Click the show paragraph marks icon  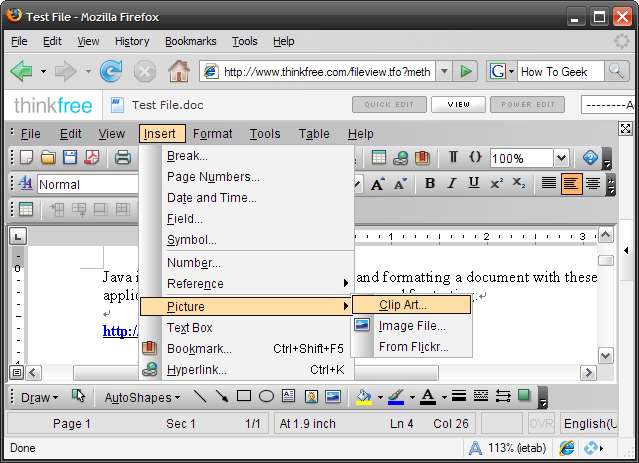(453, 158)
